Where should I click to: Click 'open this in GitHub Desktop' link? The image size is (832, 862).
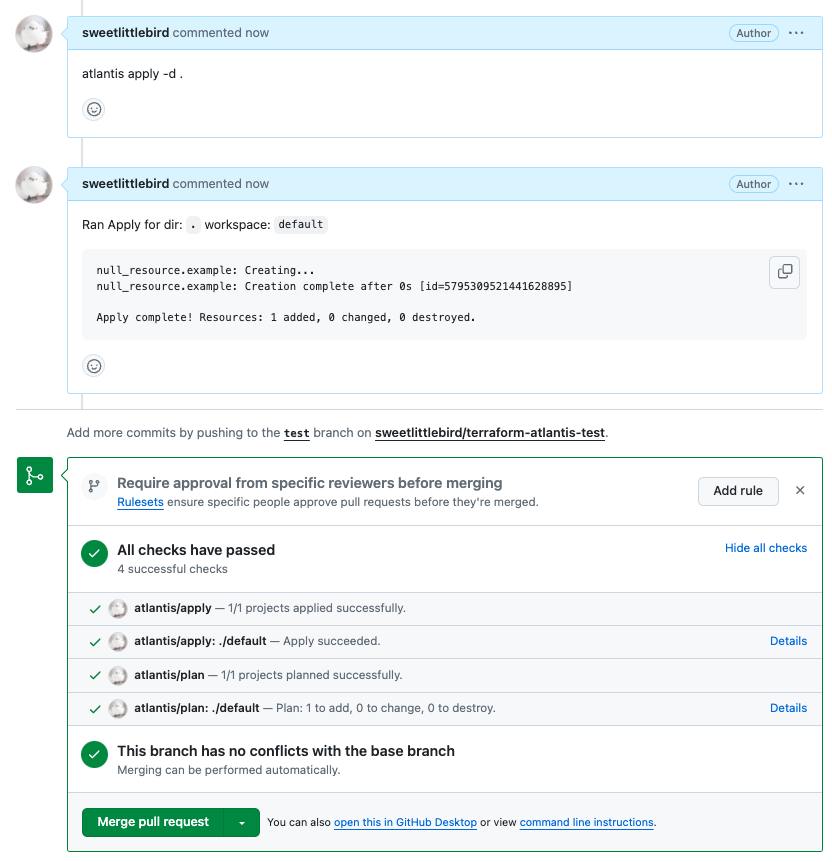coord(405,822)
